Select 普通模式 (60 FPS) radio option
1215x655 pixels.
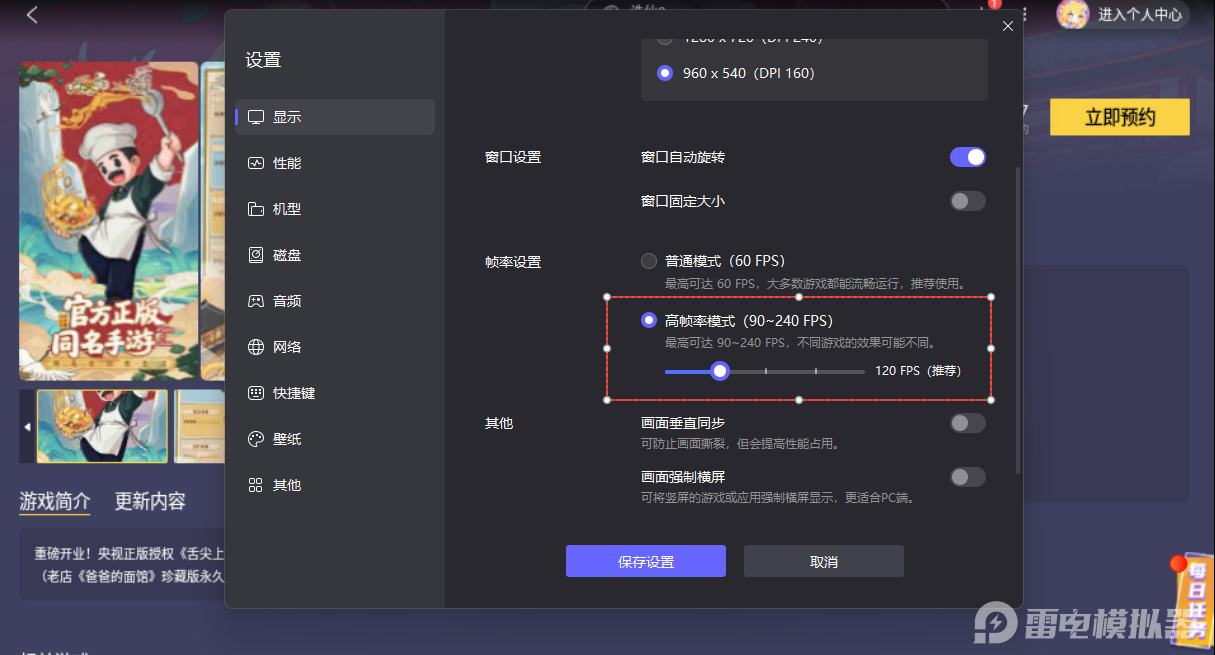pyautogui.click(x=648, y=260)
